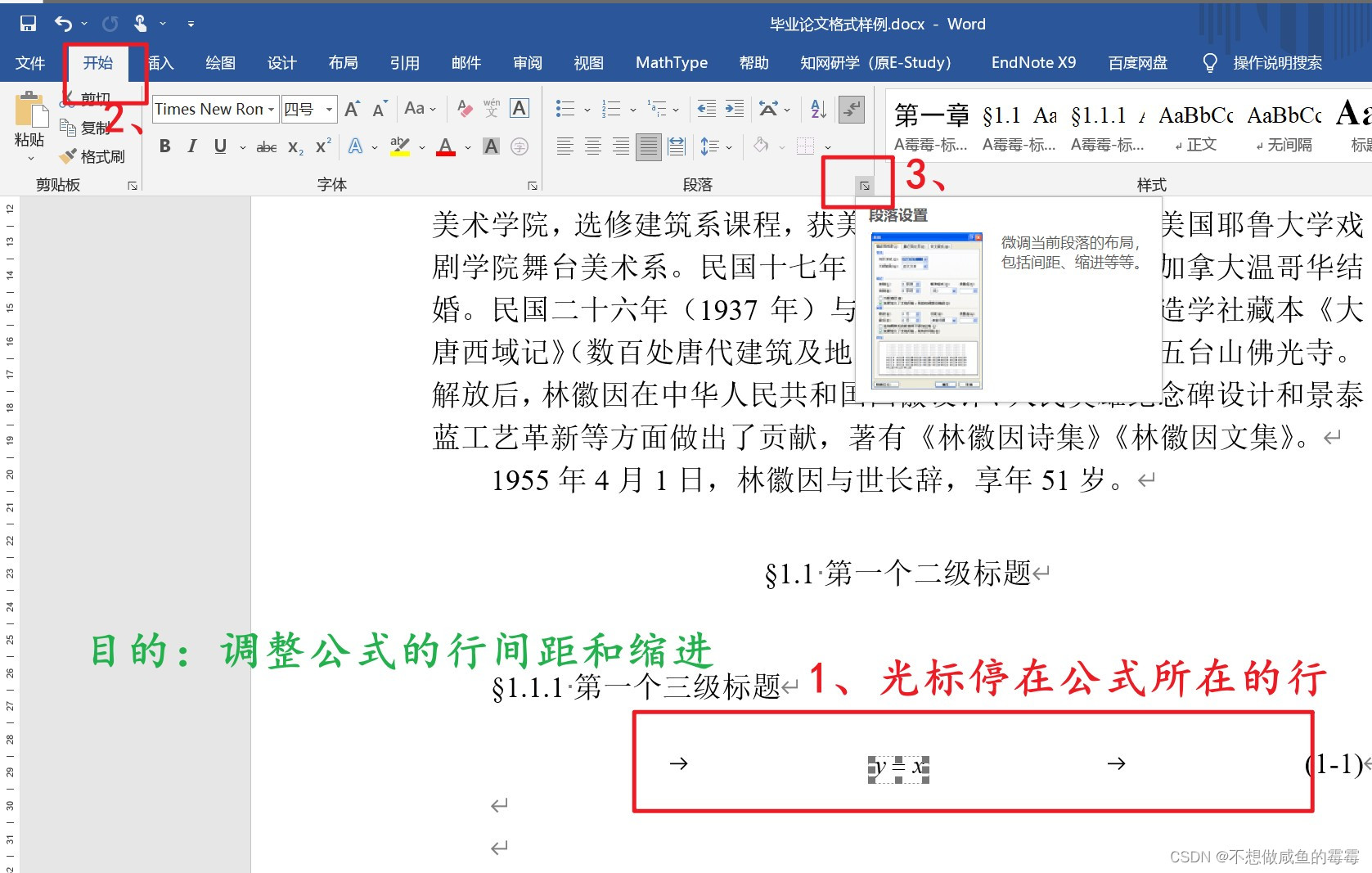
Task: Open the 百度网盘 tab
Action: coord(1137,63)
